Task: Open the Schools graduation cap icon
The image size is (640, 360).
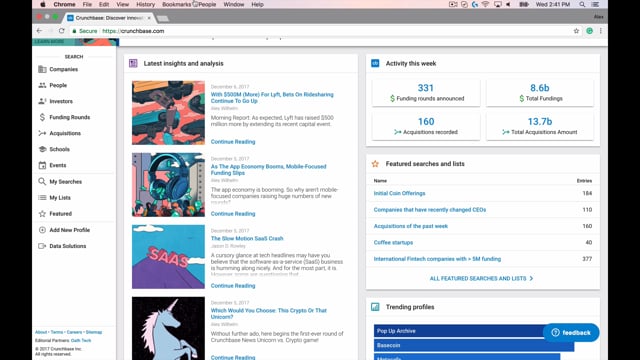Action: click(42, 149)
